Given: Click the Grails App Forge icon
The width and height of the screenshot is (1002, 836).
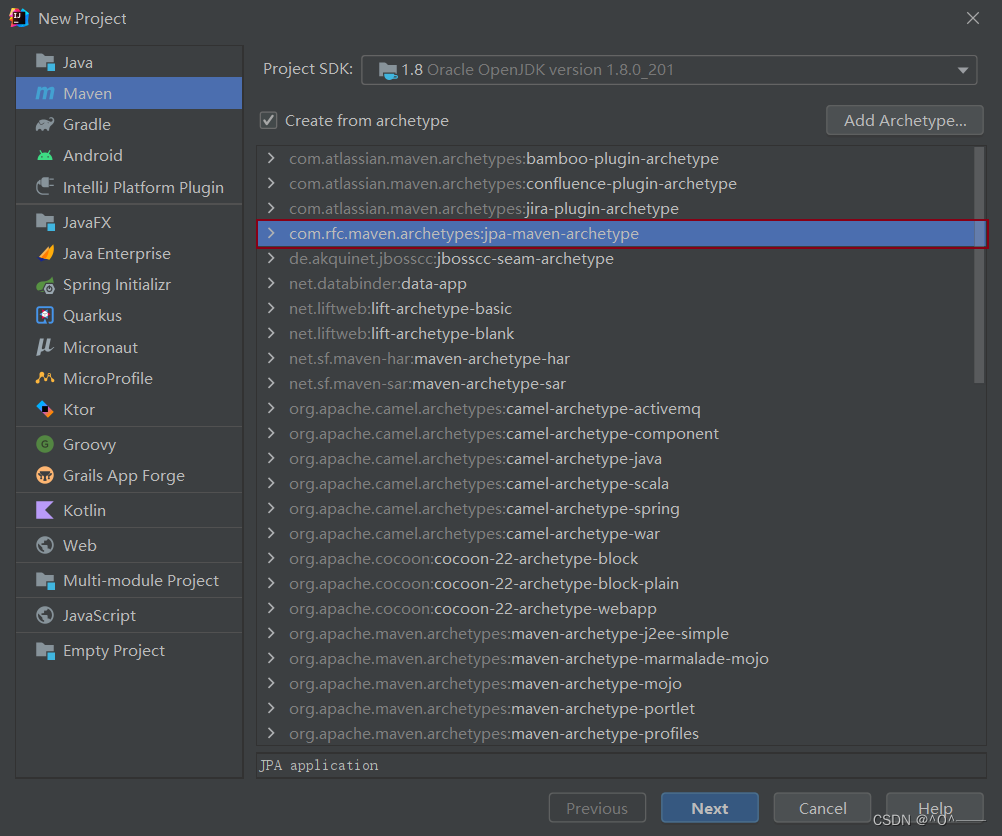Looking at the screenshot, I should click(x=45, y=476).
